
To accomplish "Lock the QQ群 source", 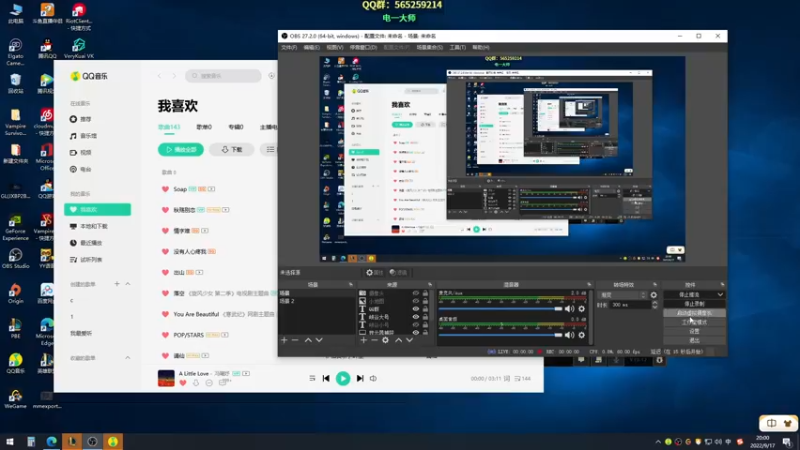I will 426,309.
